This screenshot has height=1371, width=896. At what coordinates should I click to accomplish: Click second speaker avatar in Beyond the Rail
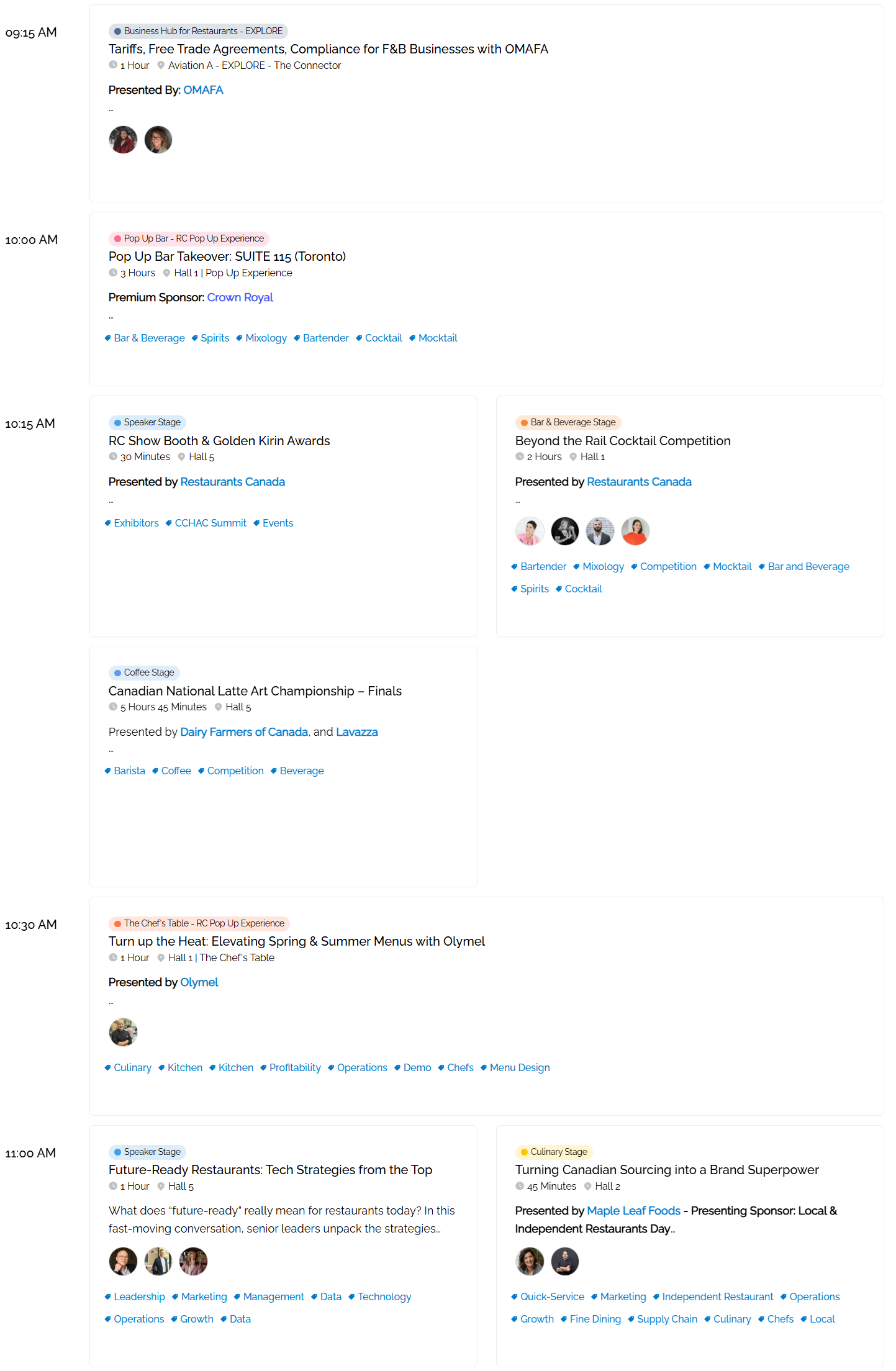565,531
